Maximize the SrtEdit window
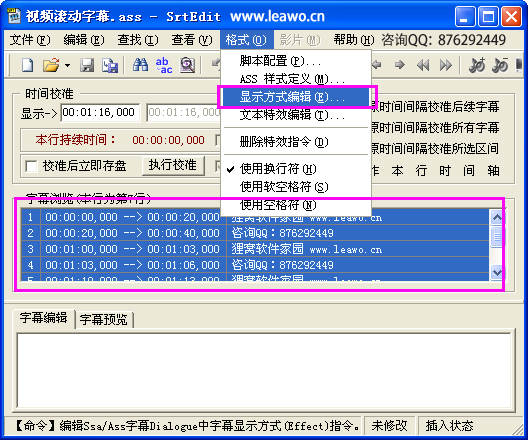528x440 pixels. coord(488,16)
